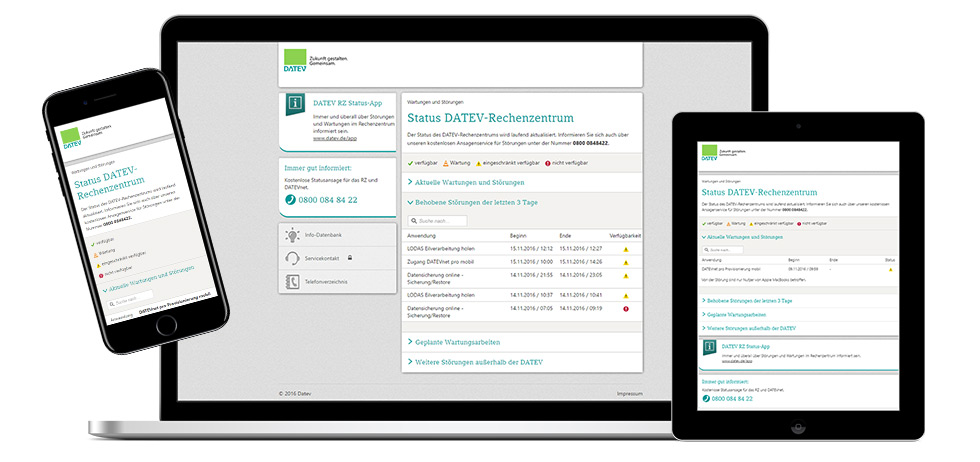Click the '14.11.2016 / 09:19' Ende cell

coord(581,308)
